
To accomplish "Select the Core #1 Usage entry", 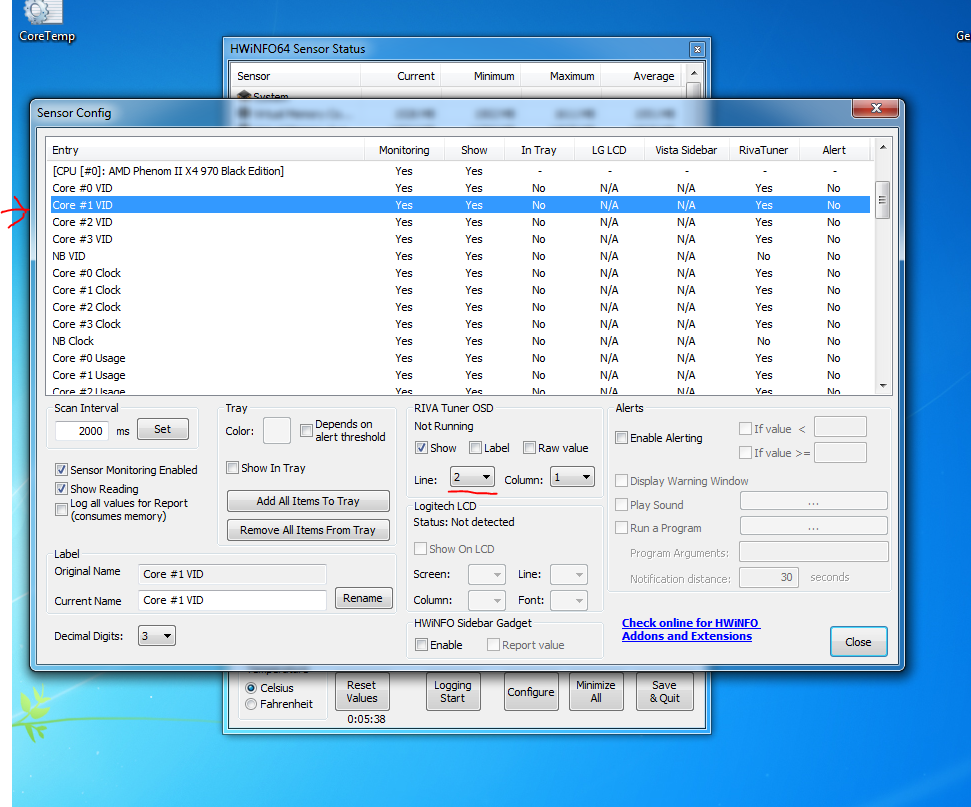I will [x=460, y=375].
